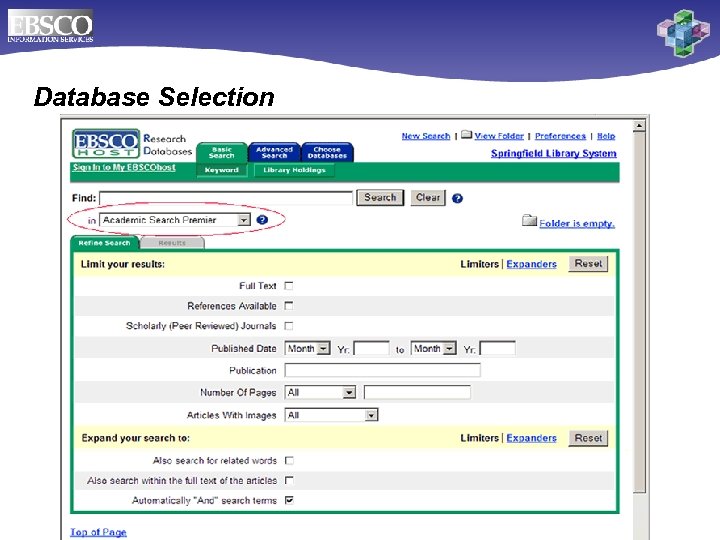Click Sign In to My EBSCOhost link
Image resolution: width=720 pixels, height=540 pixels.
click(x=124, y=167)
